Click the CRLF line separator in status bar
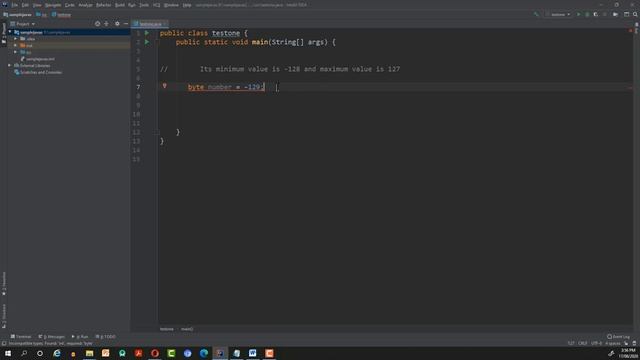The image size is (640, 360). click(582, 343)
